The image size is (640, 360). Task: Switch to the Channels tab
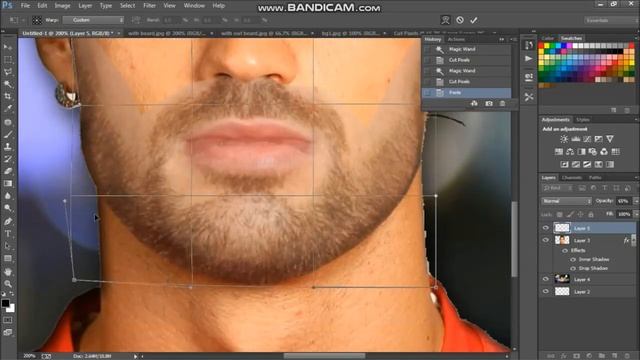pos(572,178)
